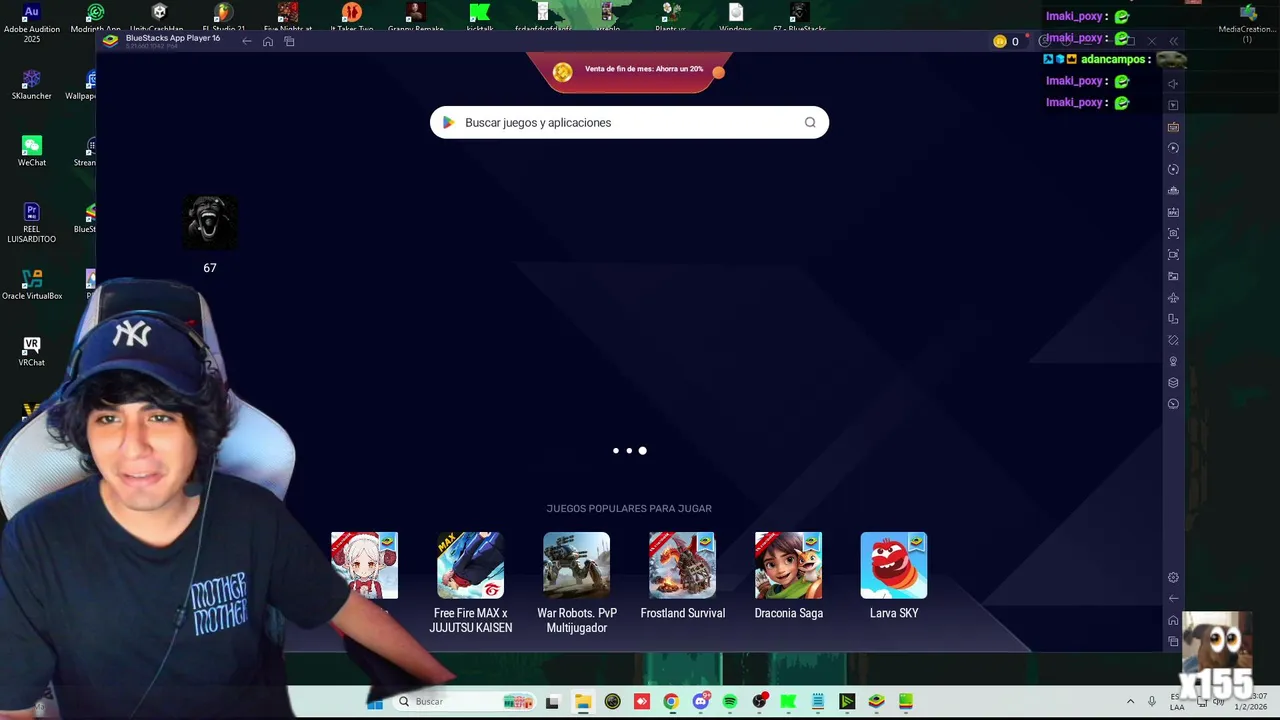The image size is (1280, 720).
Task: Select the third carousel page dot
Action: 642,451
